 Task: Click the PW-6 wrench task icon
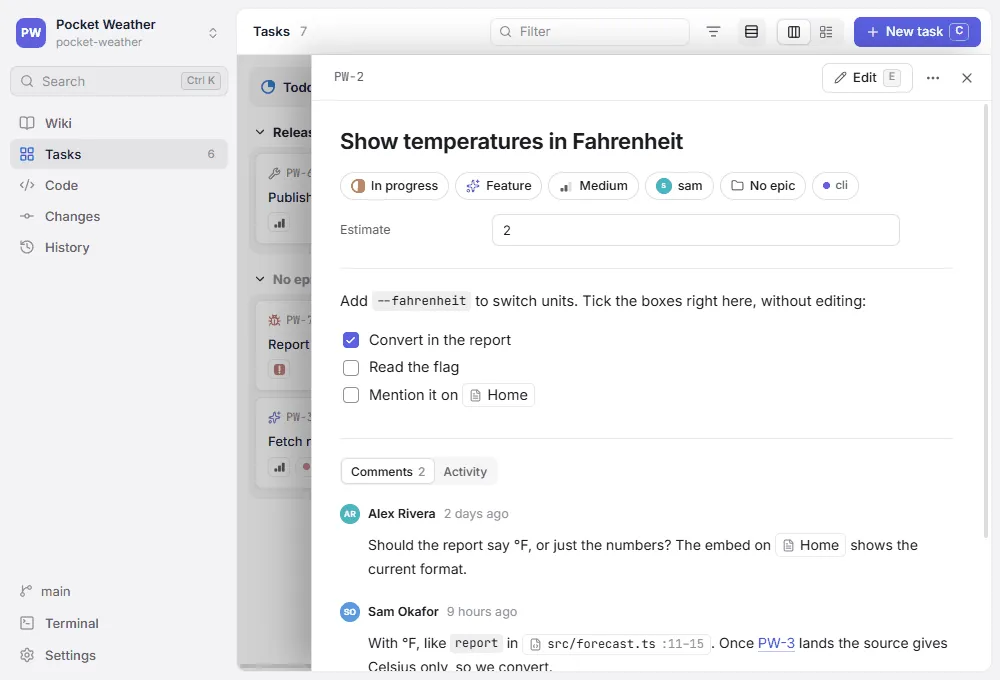coord(274,173)
